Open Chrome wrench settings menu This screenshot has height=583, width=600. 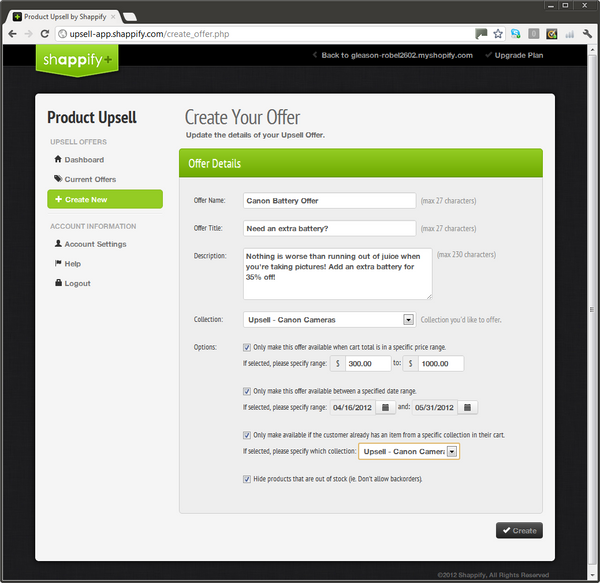pos(585,34)
